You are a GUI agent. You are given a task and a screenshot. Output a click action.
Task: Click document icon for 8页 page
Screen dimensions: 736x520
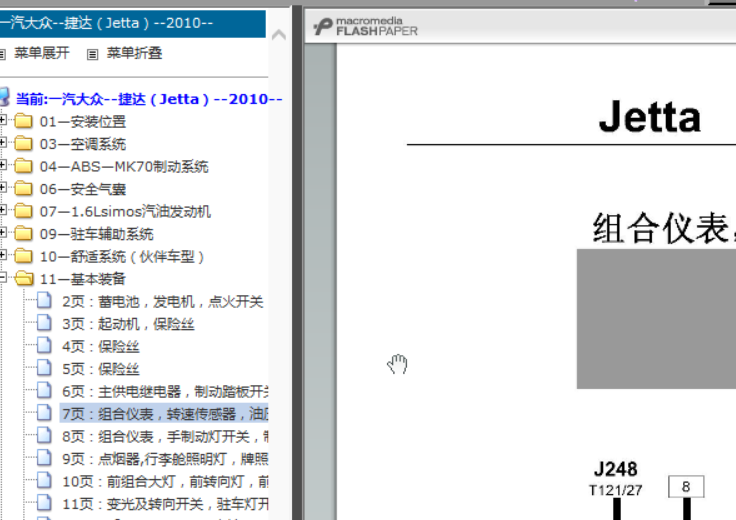44,436
